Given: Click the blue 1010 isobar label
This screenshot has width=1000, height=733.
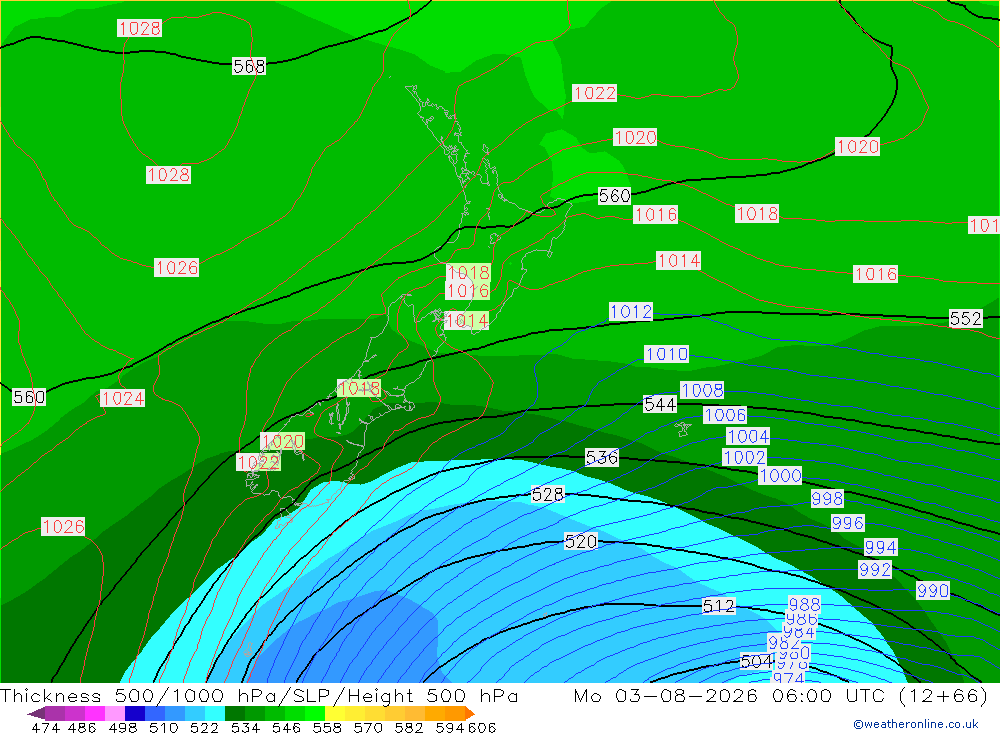Looking at the screenshot, I should (666, 354).
